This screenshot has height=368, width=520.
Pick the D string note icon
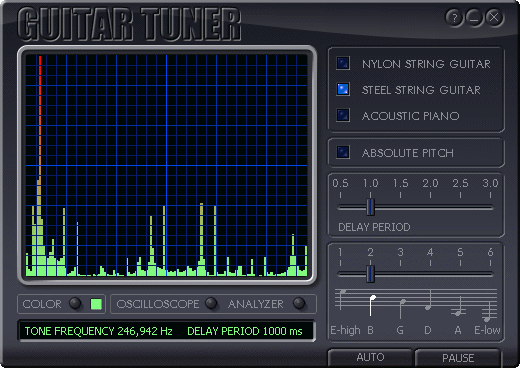[429, 300]
